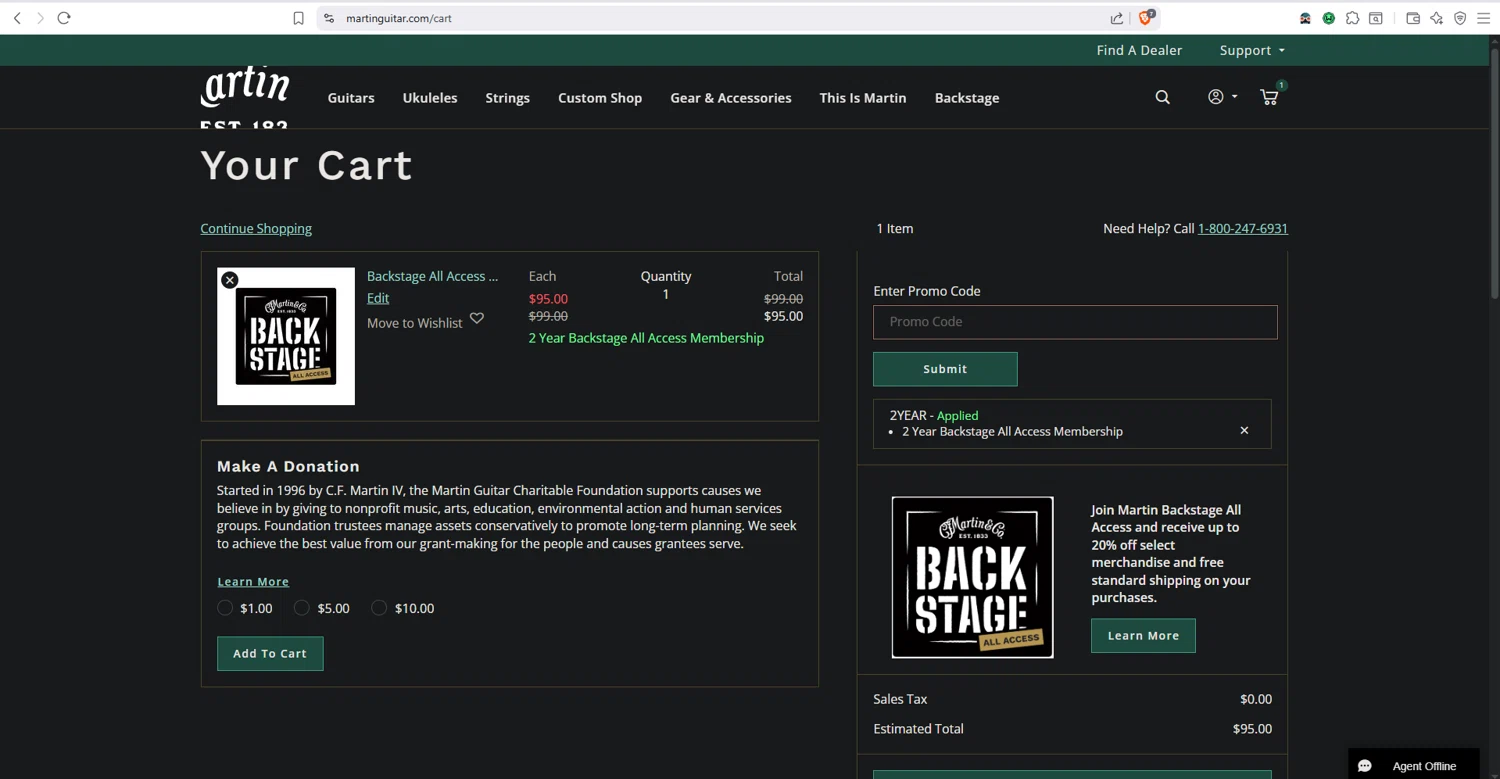Go back with the browser back arrow
Screen dimensions: 1500x779
[17, 18]
